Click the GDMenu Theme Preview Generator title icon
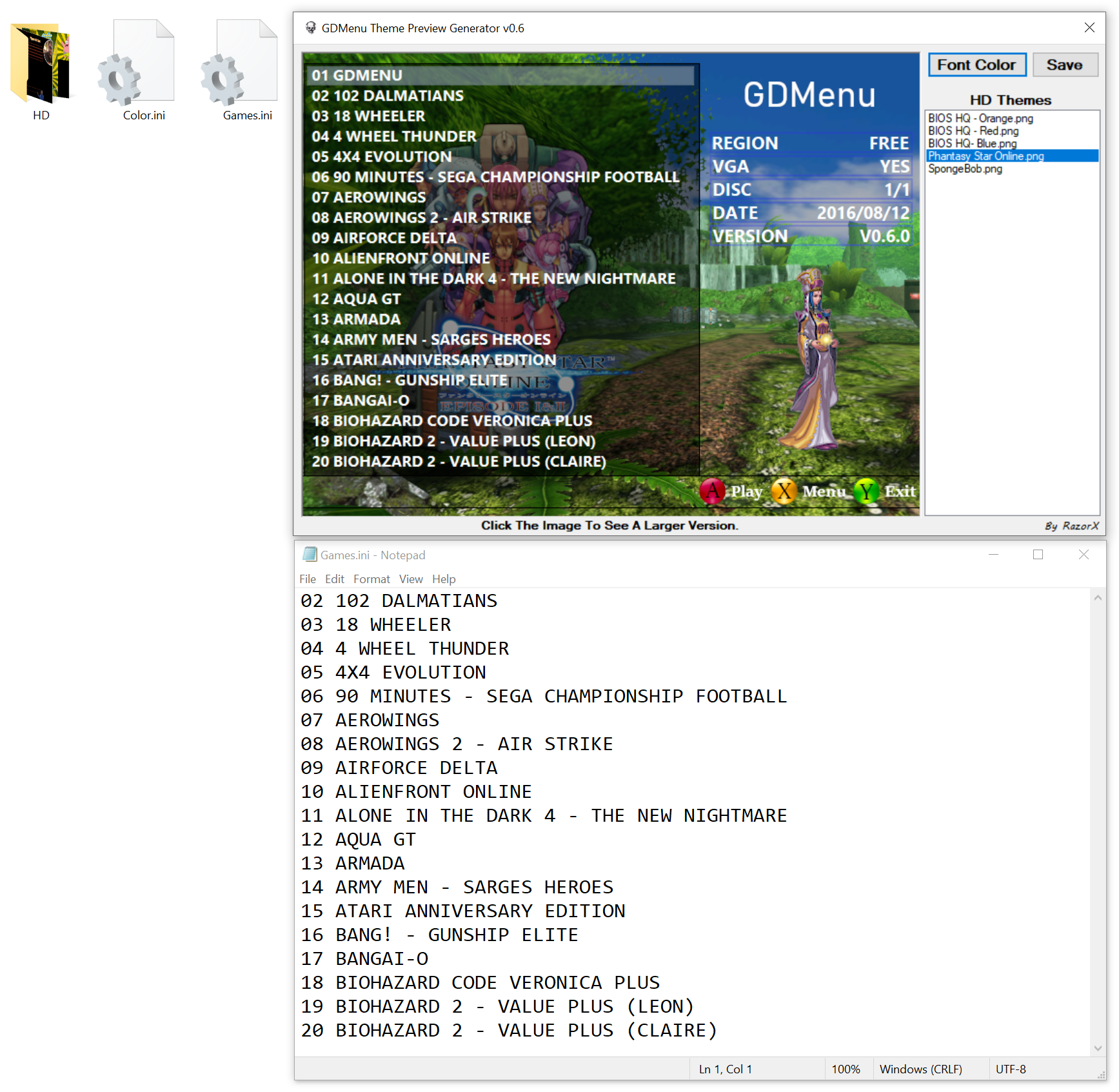Image resolution: width=1119 pixels, height=1092 pixels. point(311,28)
